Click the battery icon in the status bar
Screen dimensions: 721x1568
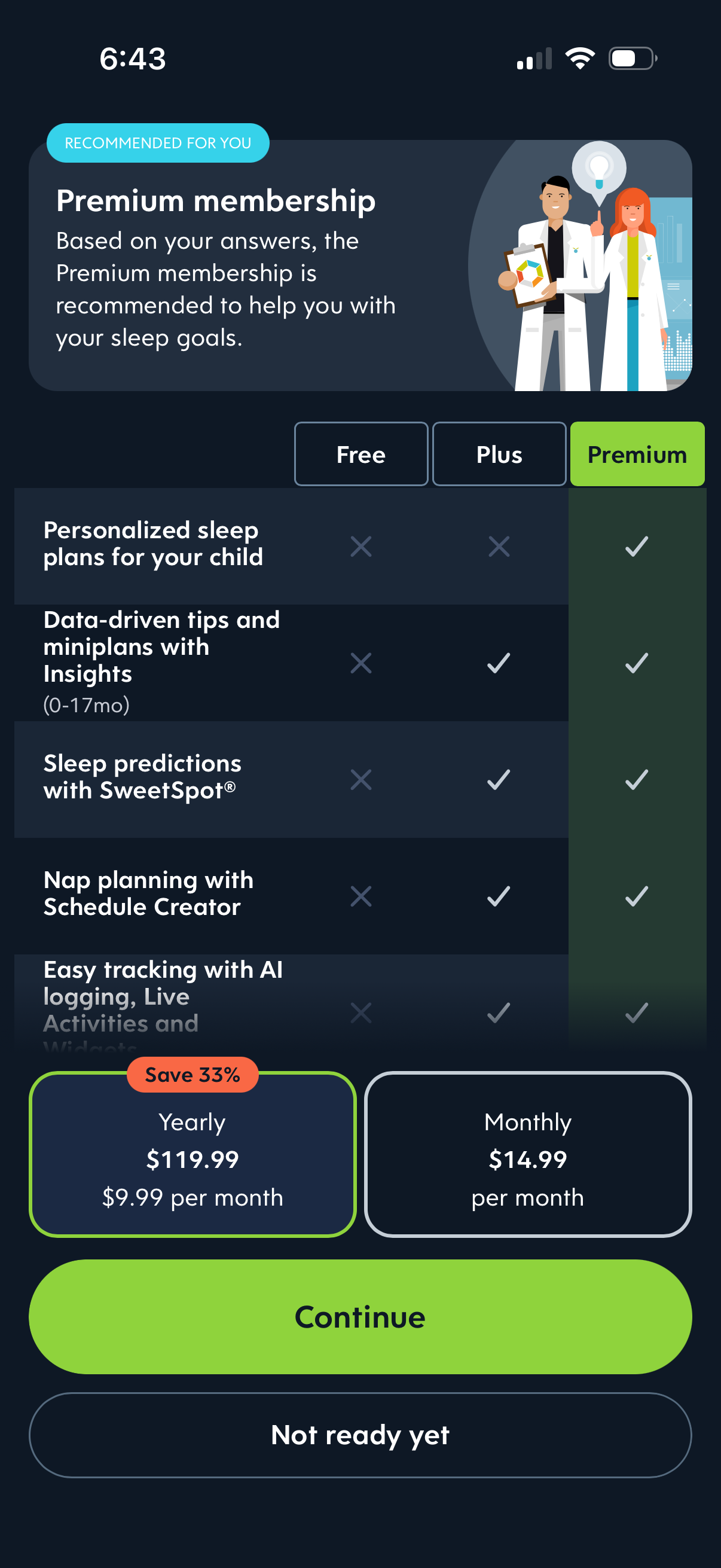click(631, 58)
